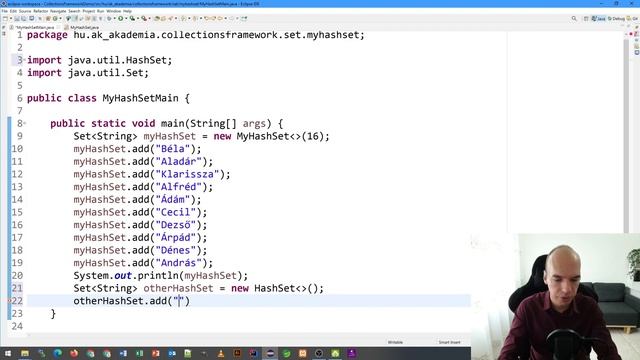Screen dimensions: 640x360
Task: Open Firefox from the taskbar
Action: point(74,353)
